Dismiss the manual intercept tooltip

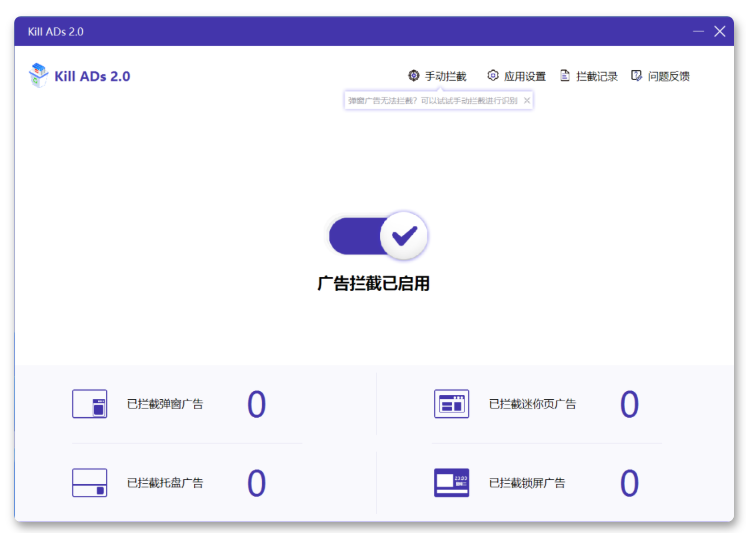(527, 100)
